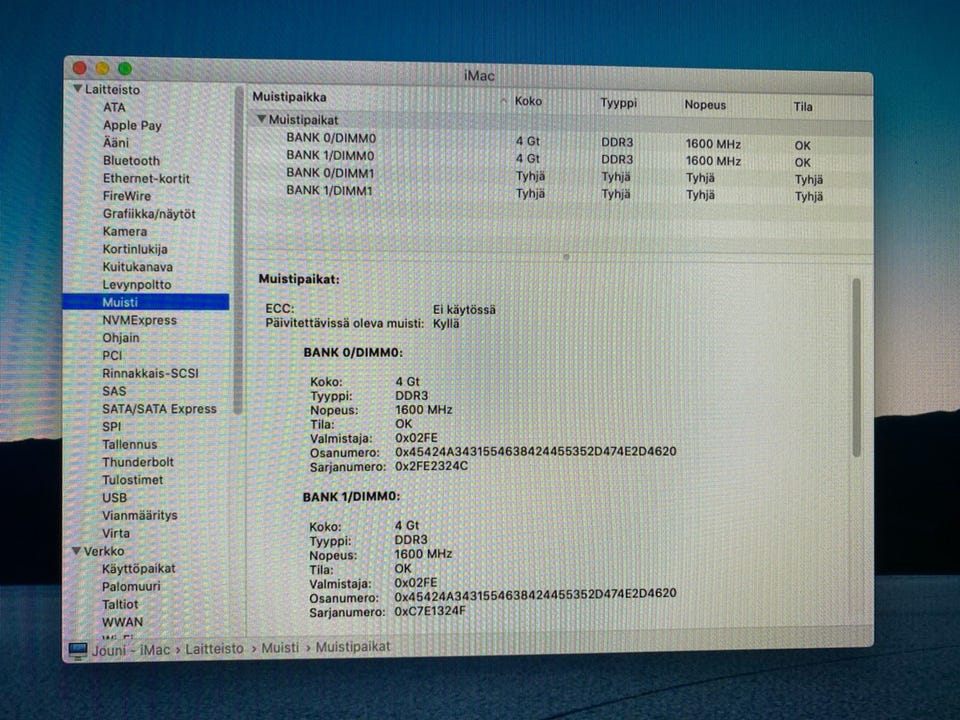960x720 pixels.
Task: Select the BANK 1/DIMM1 table row
Action: (x=560, y=193)
